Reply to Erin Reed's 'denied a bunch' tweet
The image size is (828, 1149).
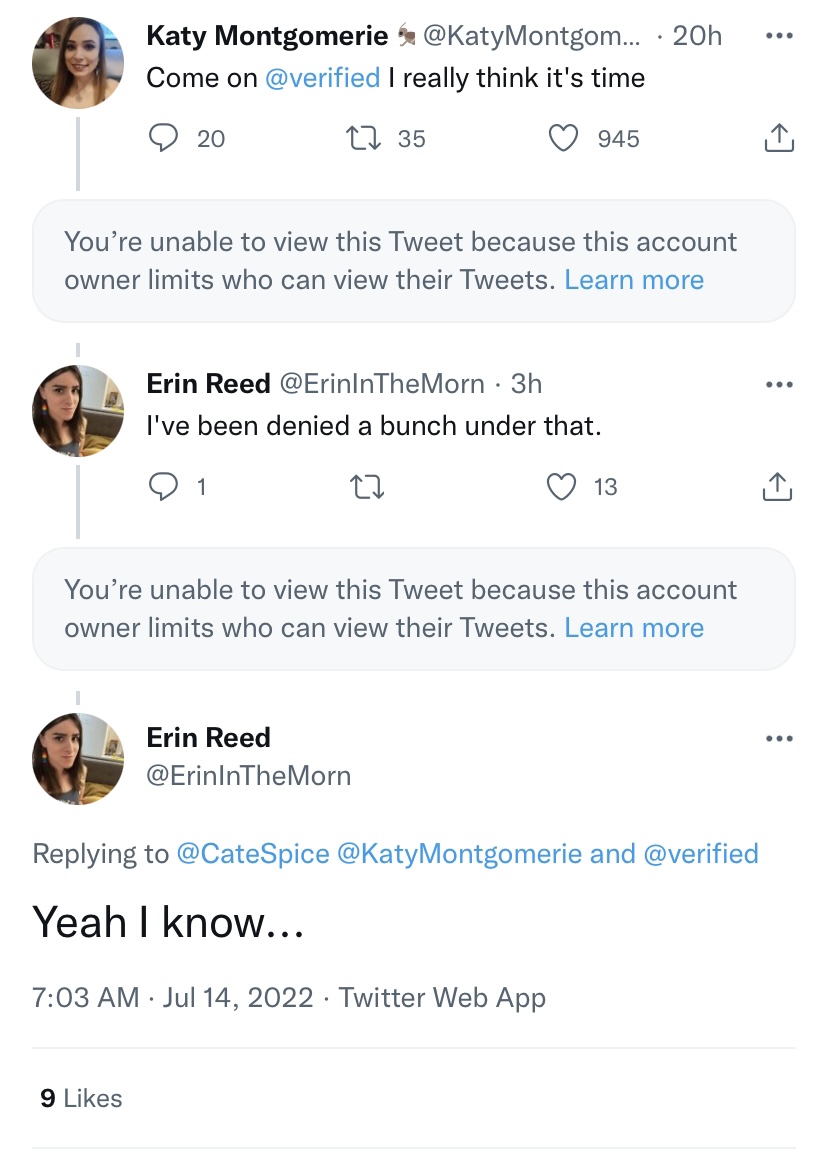[x=162, y=486]
